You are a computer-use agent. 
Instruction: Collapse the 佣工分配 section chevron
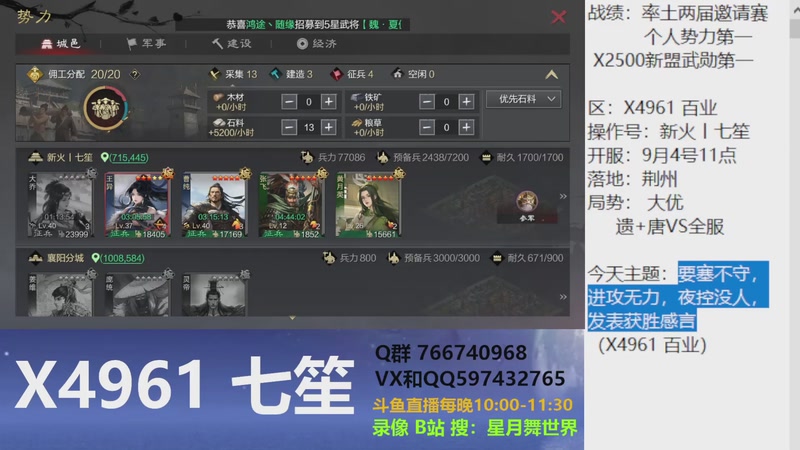[x=552, y=75]
